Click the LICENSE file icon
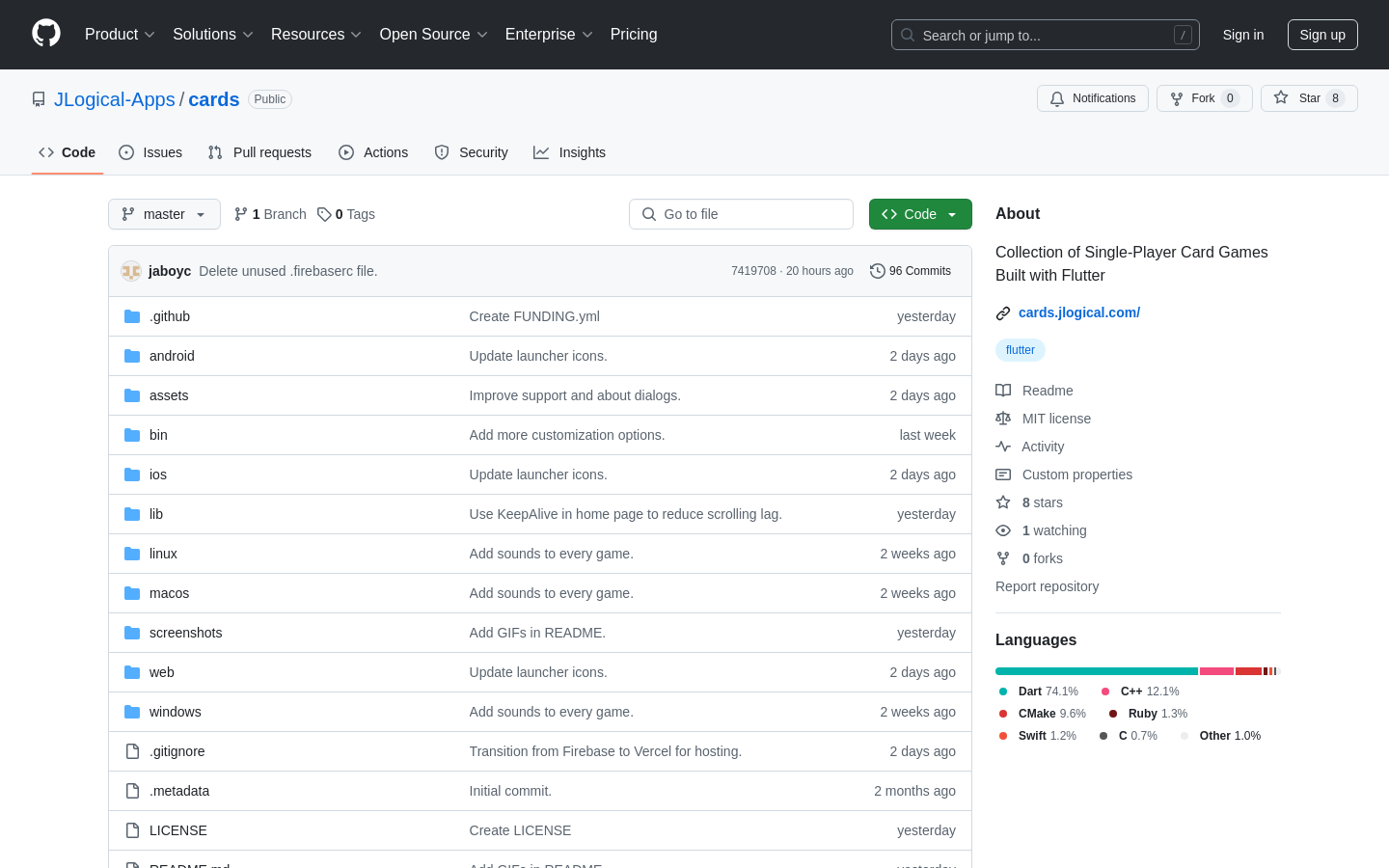The image size is (1389, 868). [132, 830]
